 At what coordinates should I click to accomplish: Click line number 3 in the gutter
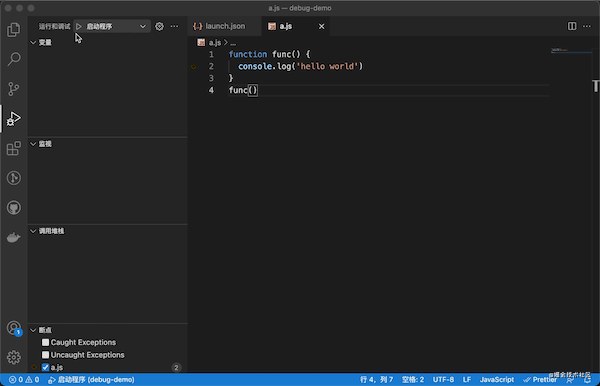click(211, 78)
